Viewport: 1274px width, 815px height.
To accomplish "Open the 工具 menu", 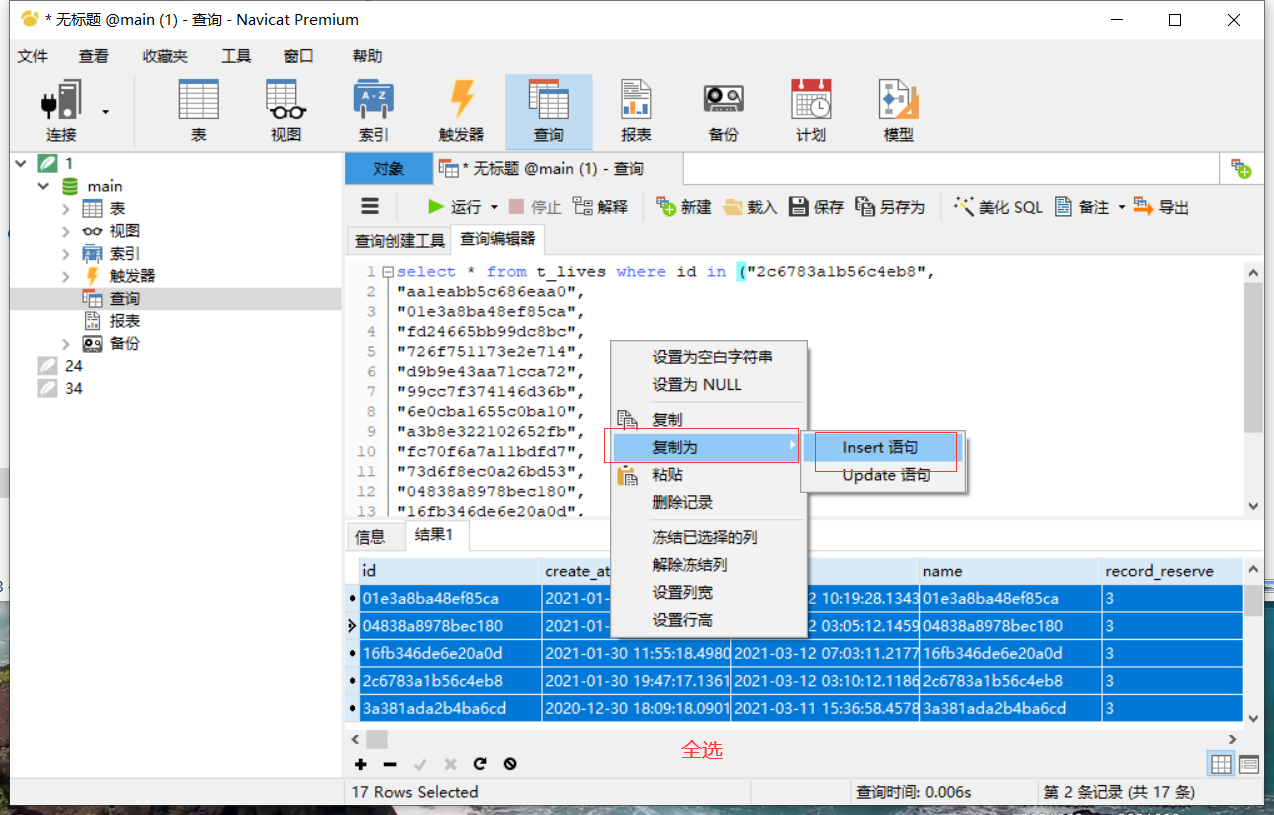I will click(x=236, y=56).
